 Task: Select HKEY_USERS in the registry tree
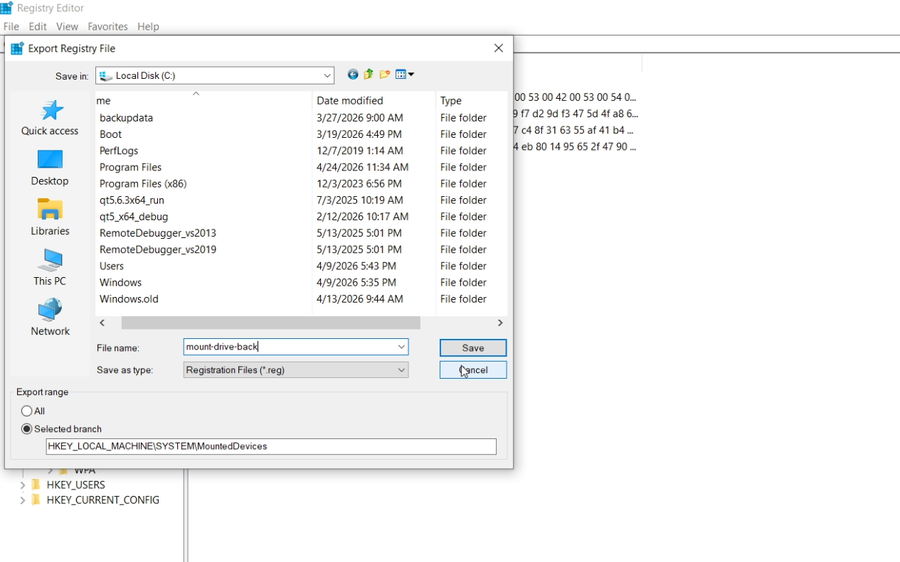pyautogui.click(x=76, y=485)
